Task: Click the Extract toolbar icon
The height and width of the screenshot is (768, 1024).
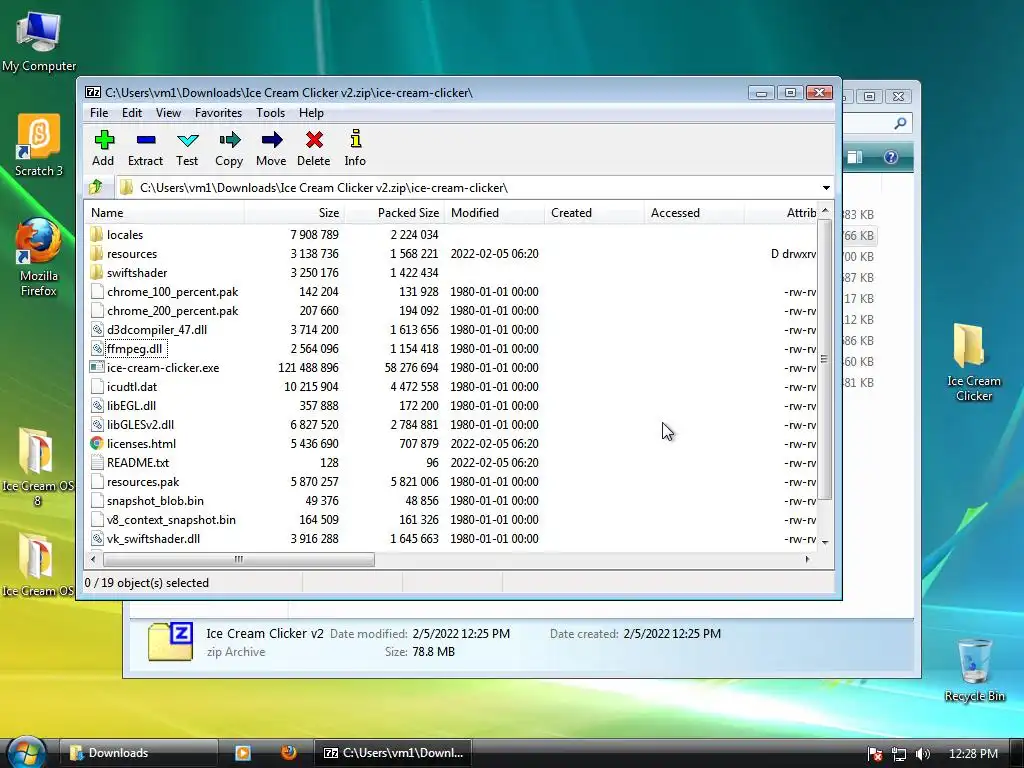Action: pos(146,148)
